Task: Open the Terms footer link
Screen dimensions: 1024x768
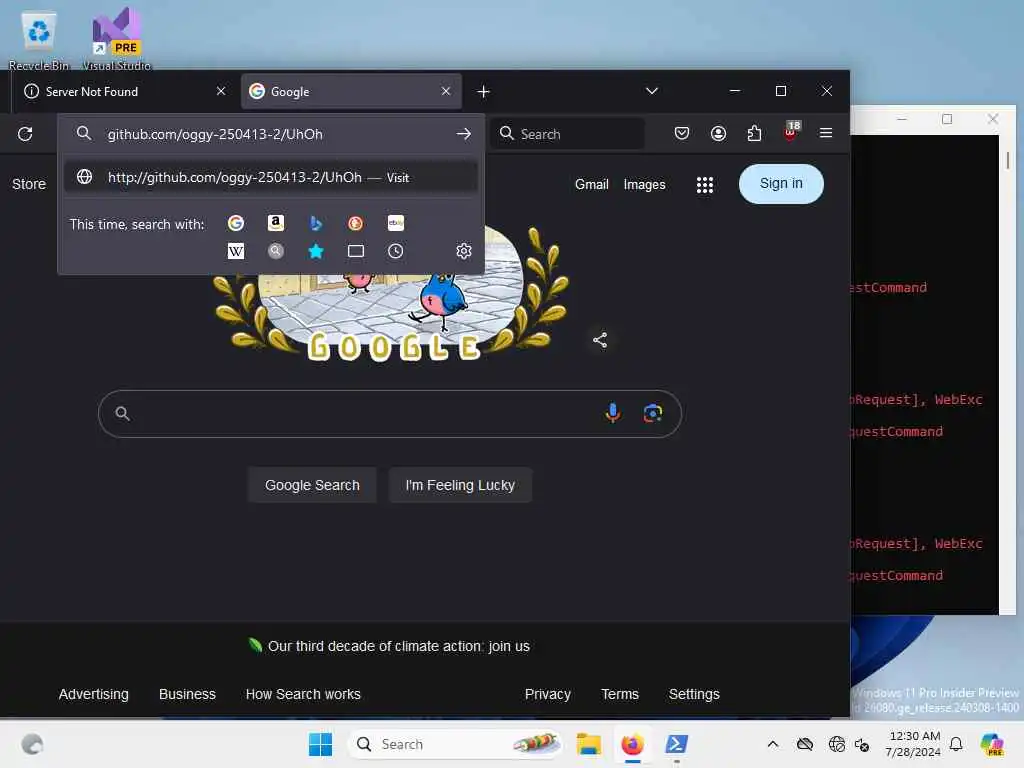Action: [620, 694]
